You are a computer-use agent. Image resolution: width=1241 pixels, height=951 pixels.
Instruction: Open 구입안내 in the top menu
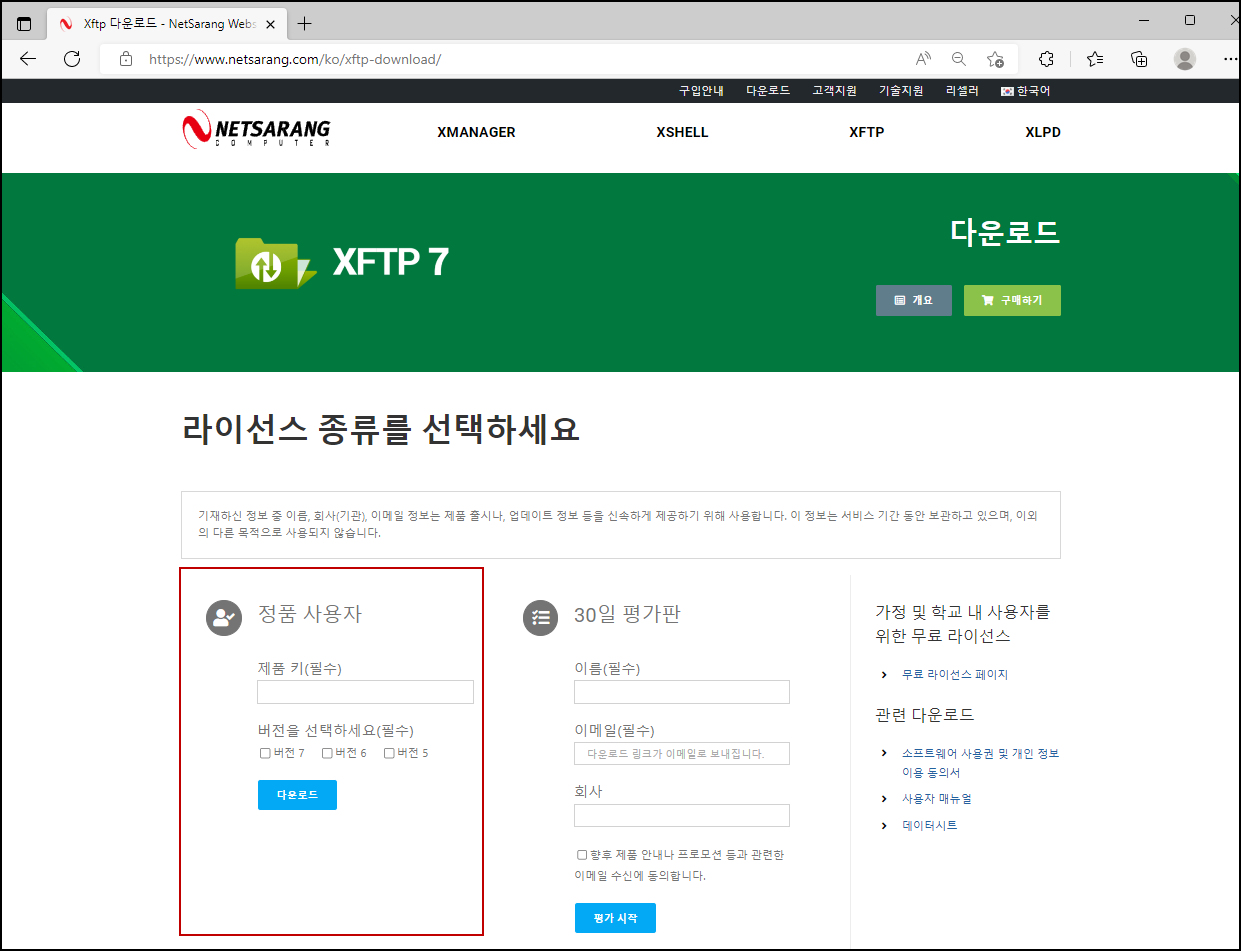[x=701, y=91]
